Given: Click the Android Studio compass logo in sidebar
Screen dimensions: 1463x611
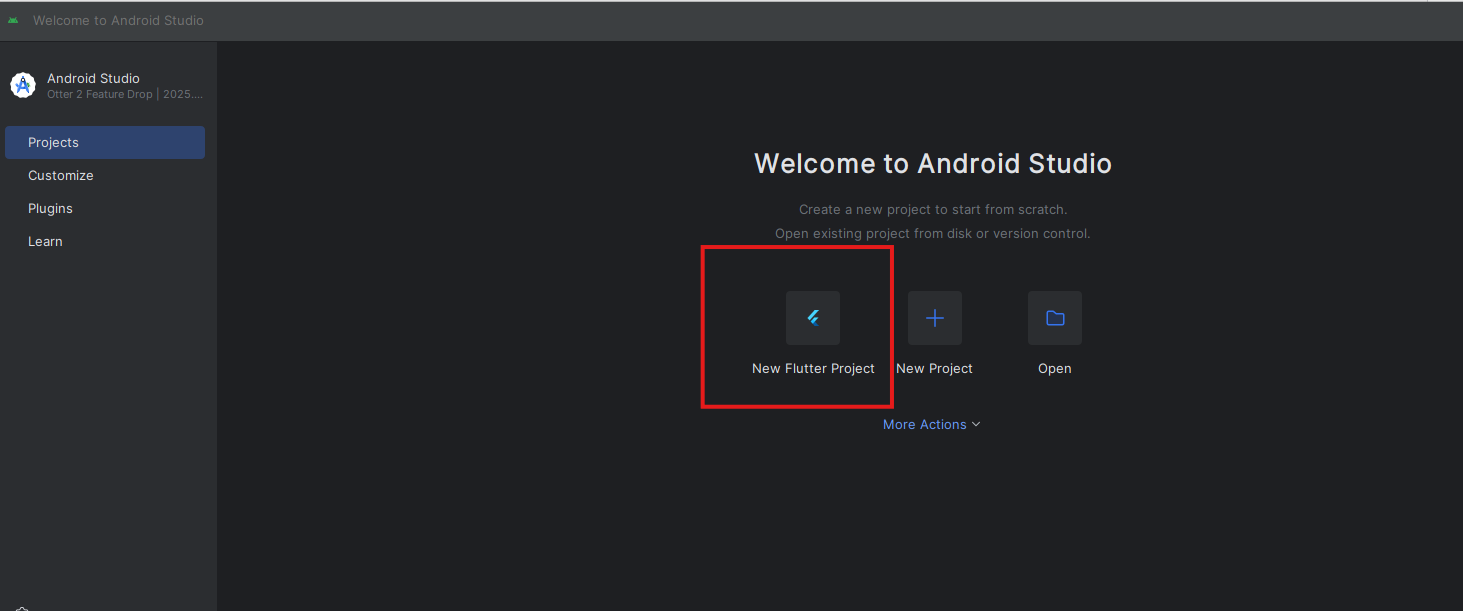Looking at the screenshot, I should click(x=23, y=86).
